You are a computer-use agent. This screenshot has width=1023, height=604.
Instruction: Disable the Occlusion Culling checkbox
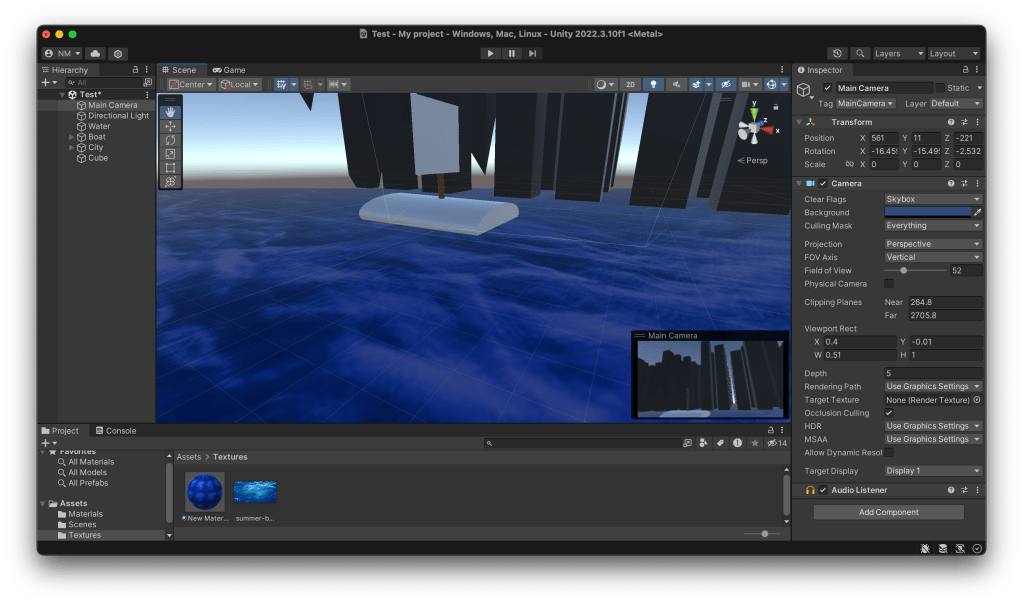[x=889, y=413]
